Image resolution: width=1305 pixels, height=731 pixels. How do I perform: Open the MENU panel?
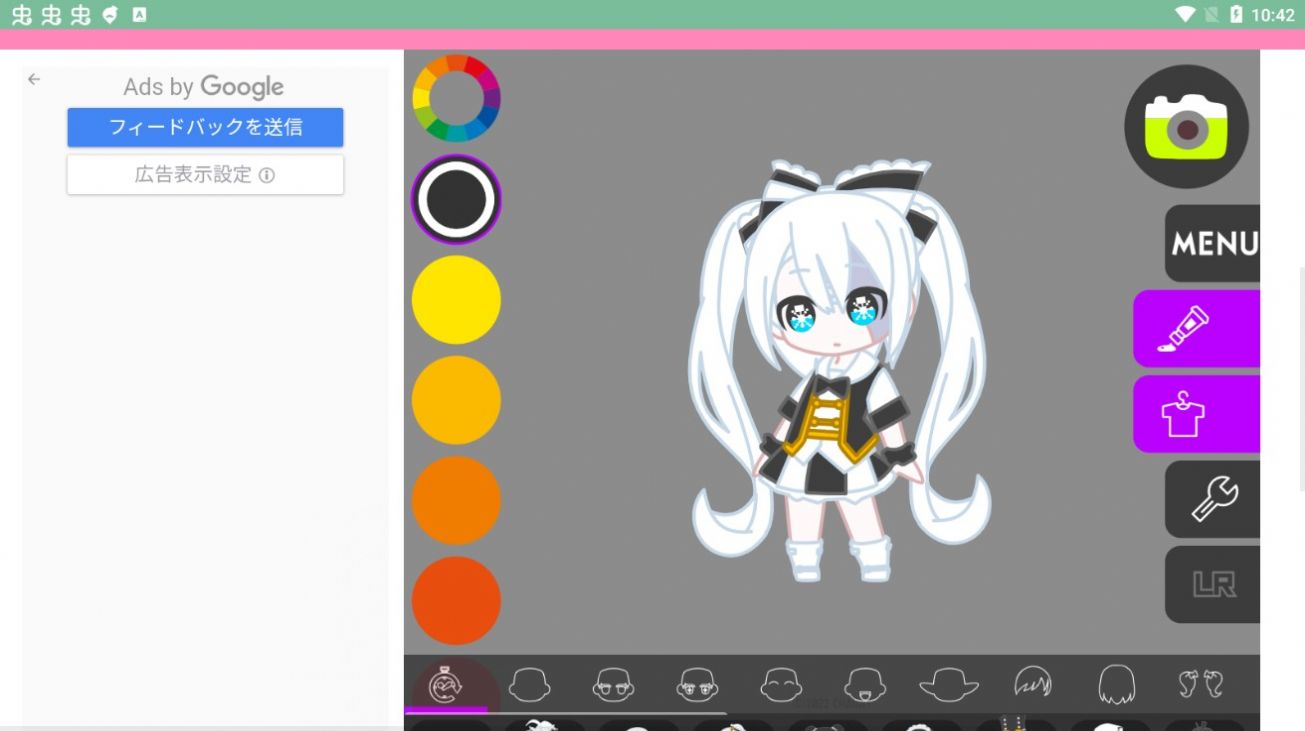click(1213, 243)
